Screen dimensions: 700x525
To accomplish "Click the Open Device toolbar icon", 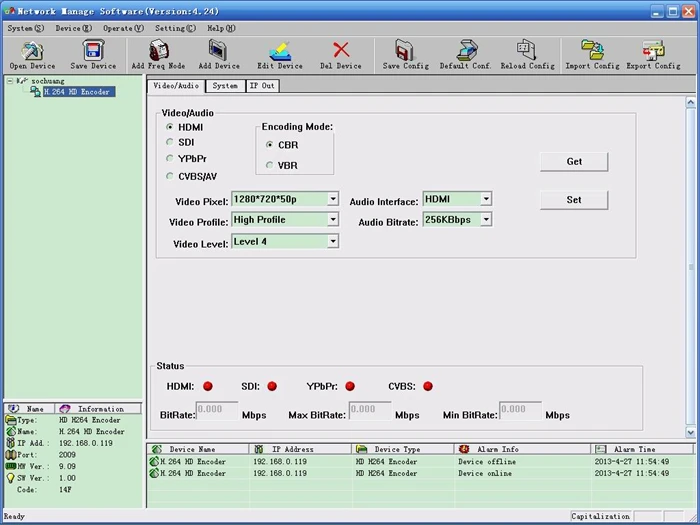I will [32, 51].
